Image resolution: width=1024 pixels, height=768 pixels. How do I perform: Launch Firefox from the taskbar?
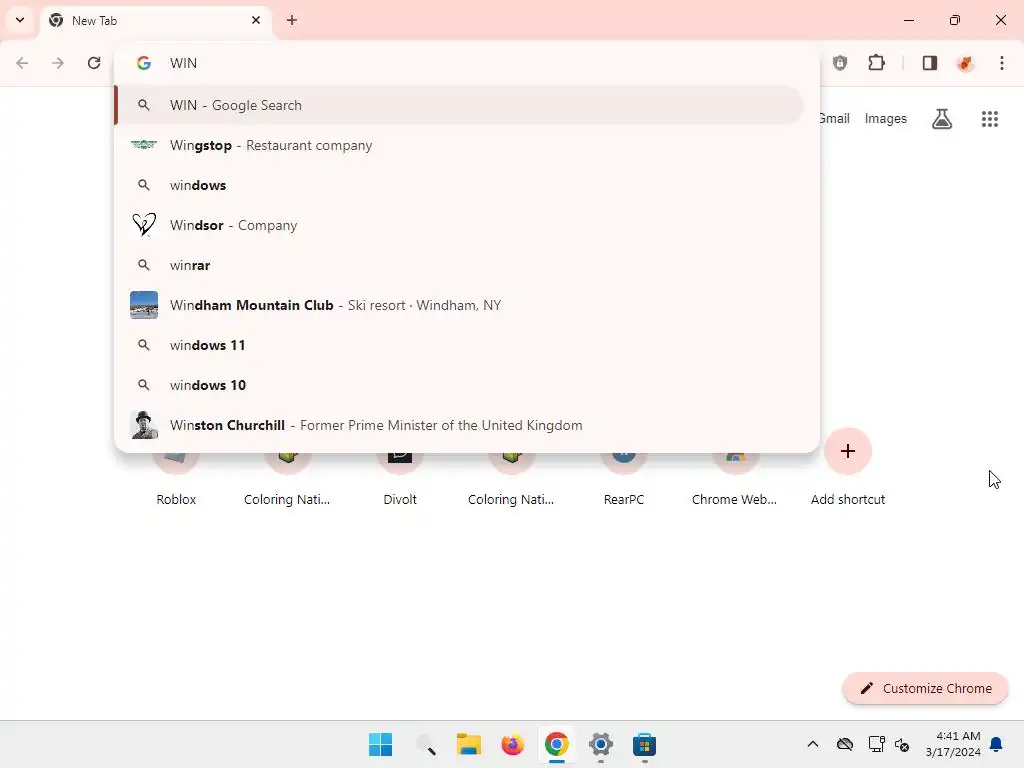(x=513, y=744)
